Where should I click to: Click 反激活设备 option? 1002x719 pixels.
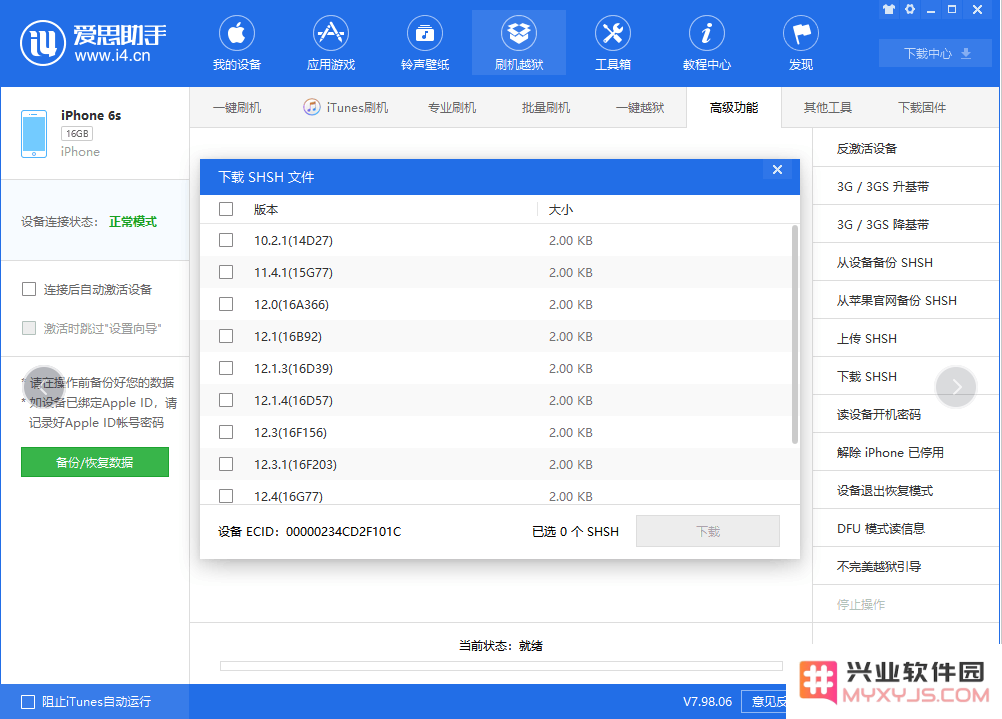coord(906,148)
